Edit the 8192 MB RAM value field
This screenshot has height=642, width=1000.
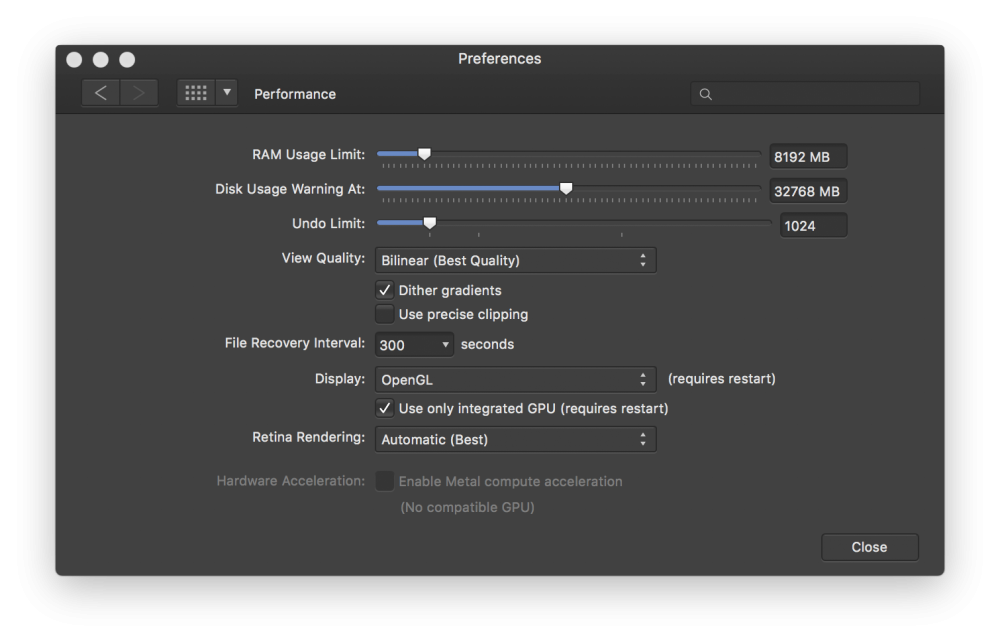808,157
